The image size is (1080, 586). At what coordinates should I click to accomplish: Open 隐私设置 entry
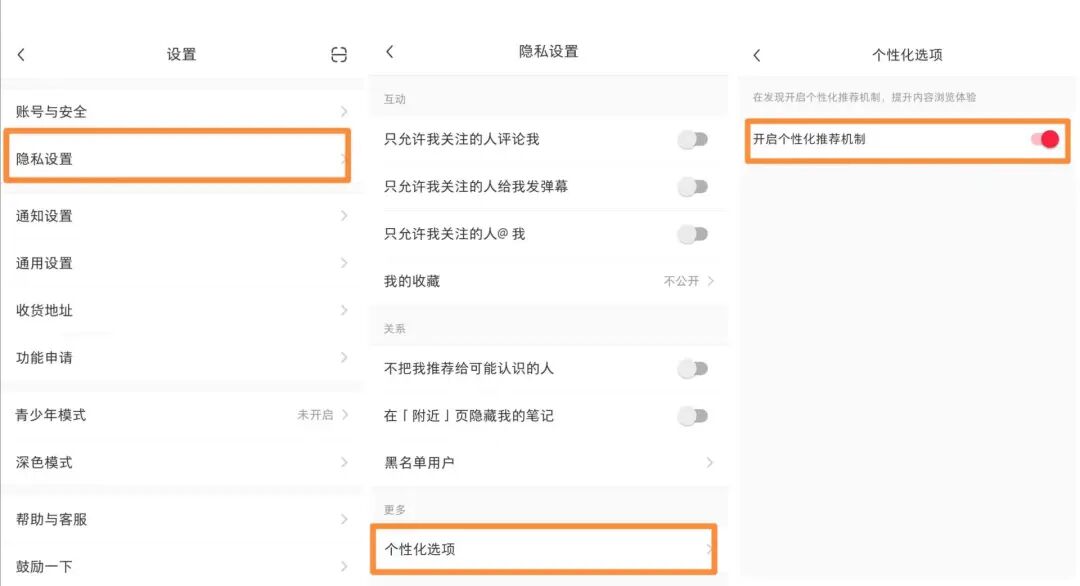[x=178, y=158]
